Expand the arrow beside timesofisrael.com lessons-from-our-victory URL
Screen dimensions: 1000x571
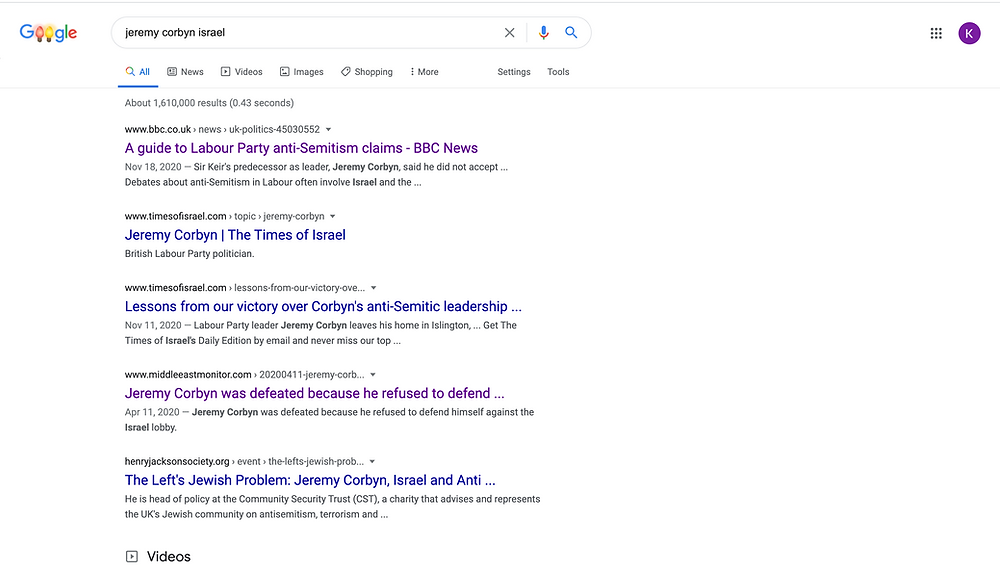(374, 288)
